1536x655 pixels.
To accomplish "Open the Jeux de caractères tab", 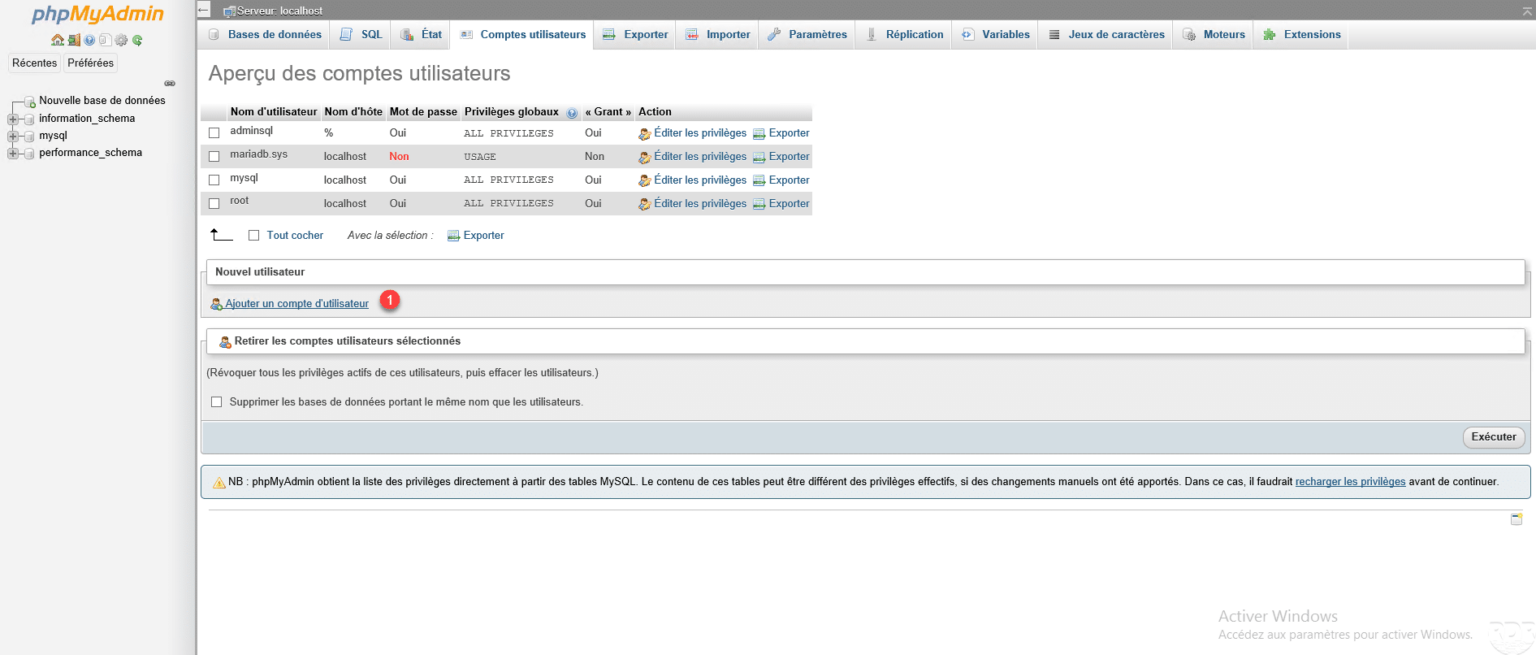I will (1106, 34).
